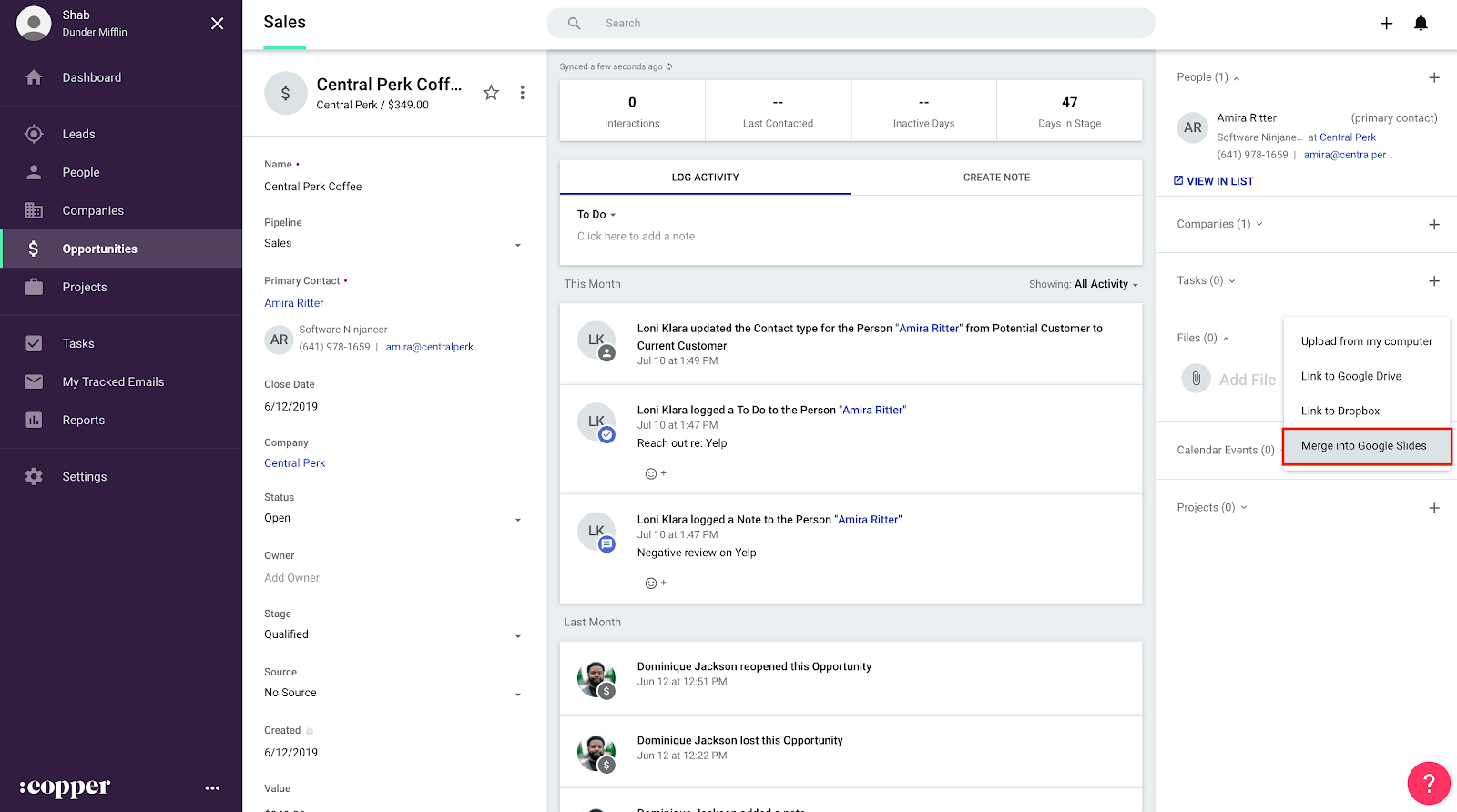
Task: Click the Close Date value 6/12/2019
Action: (x=291, y=407)
